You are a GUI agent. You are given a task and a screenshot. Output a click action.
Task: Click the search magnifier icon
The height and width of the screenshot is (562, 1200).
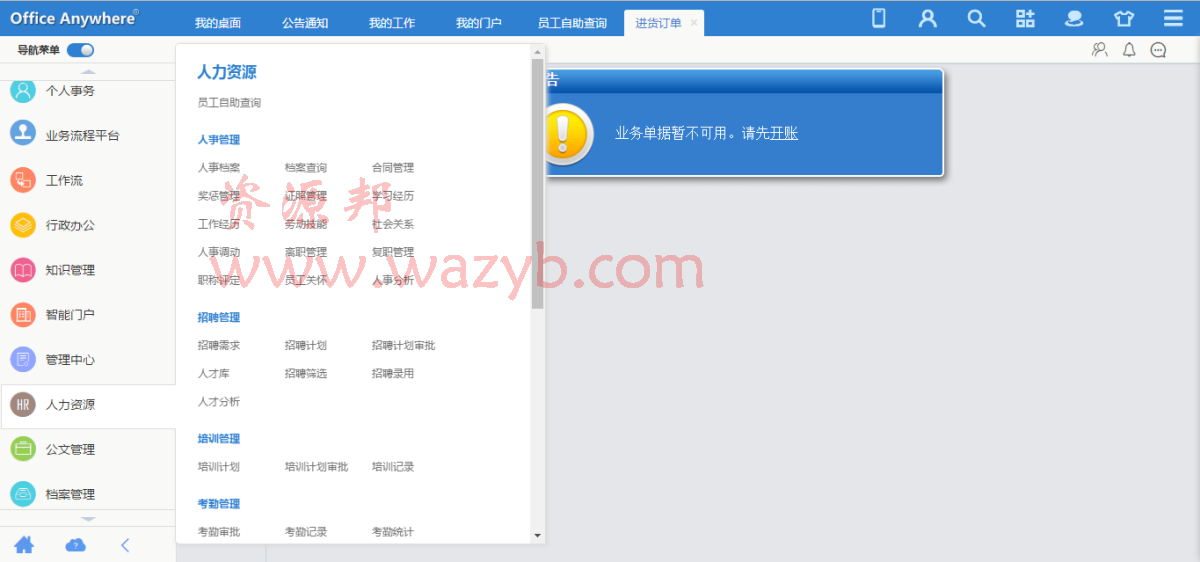point(977,18)
